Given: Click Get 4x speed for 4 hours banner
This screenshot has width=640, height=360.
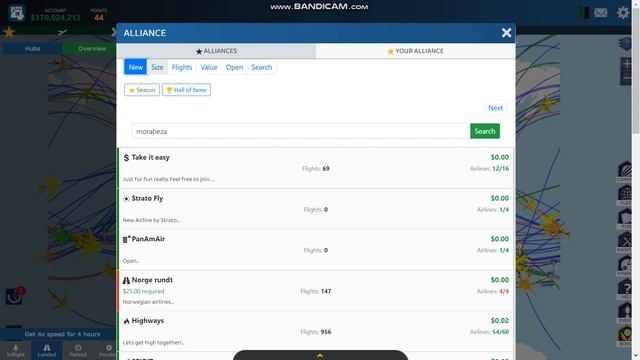Looking at the screenshot, I should click(62, 334).
